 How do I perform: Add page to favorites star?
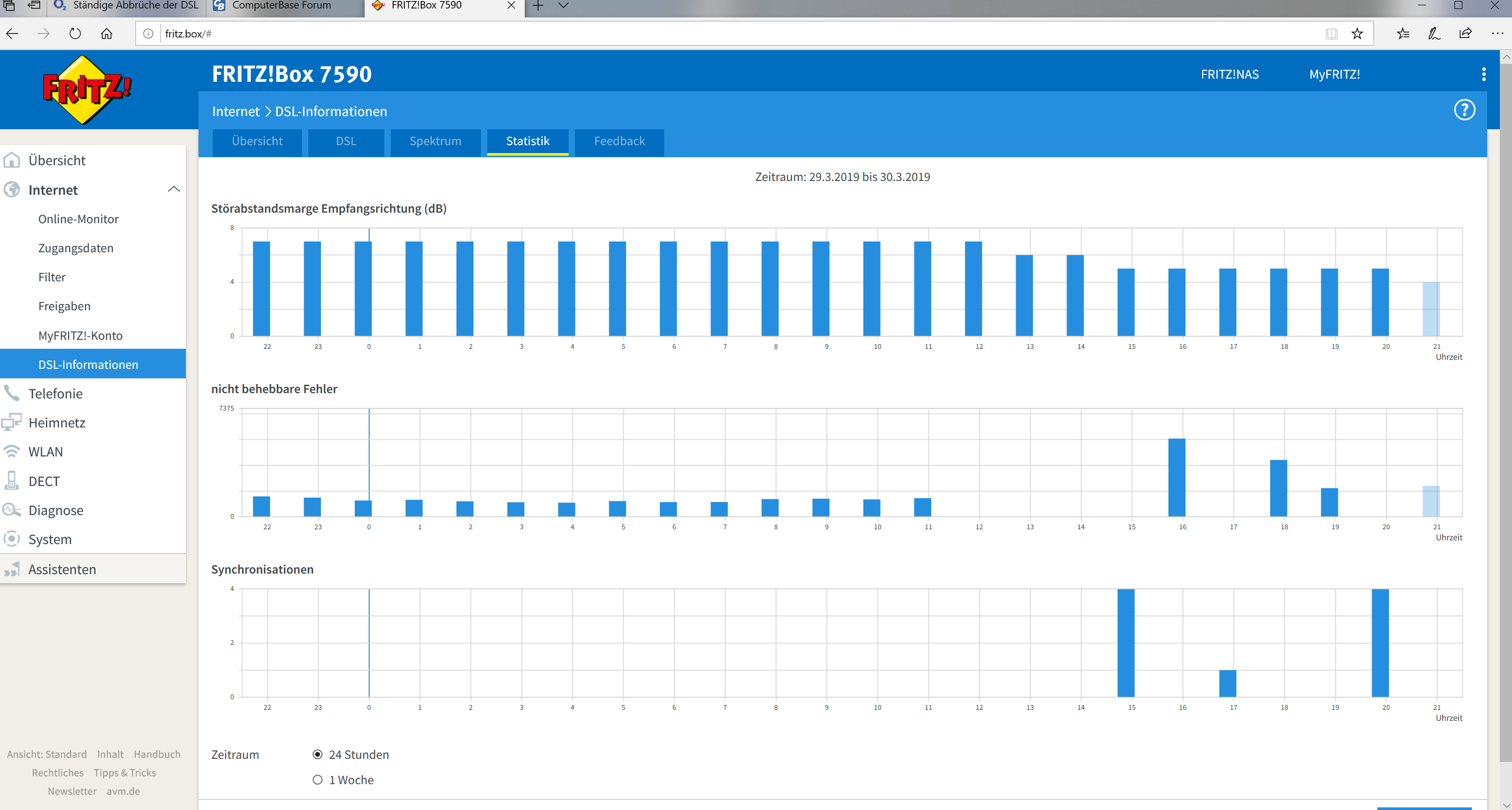tap(1356, 34)
